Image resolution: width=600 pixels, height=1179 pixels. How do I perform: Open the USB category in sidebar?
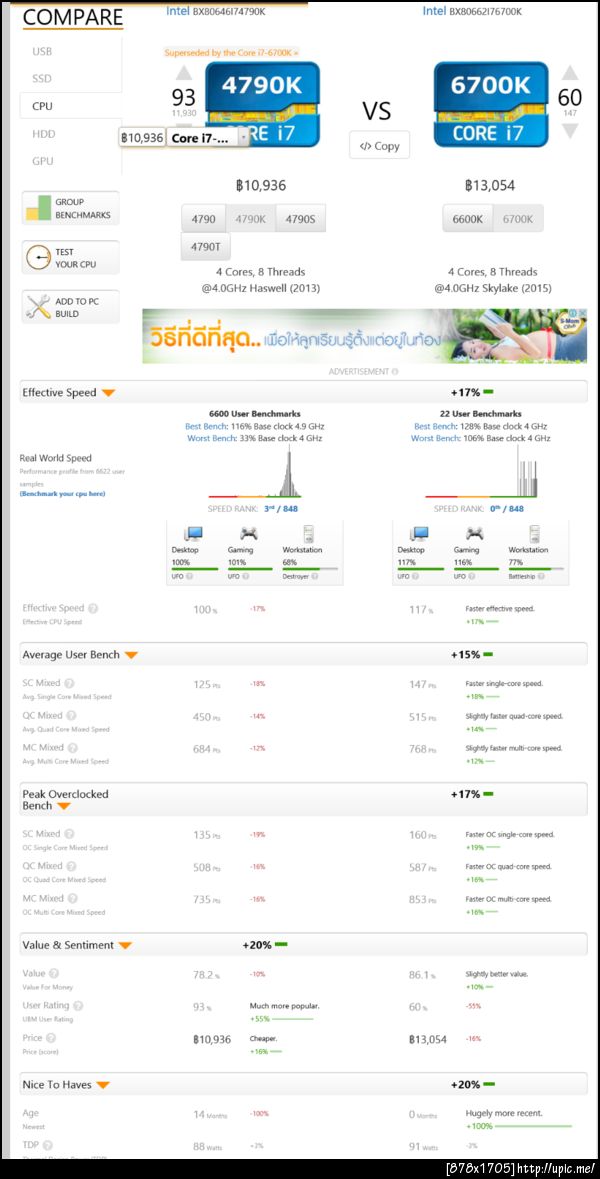click(x=42, y=52)
